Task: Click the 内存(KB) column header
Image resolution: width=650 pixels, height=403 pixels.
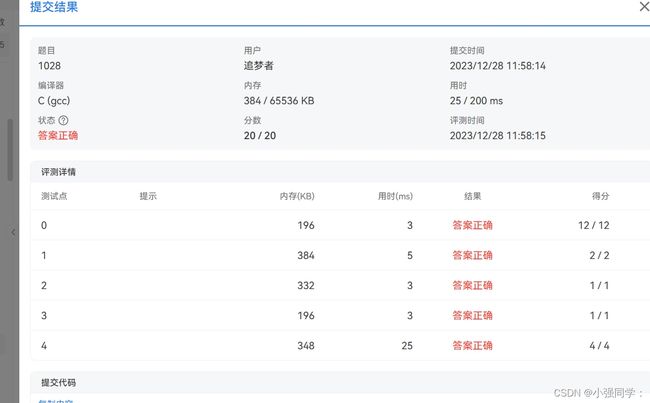Action: coord(297,196)
